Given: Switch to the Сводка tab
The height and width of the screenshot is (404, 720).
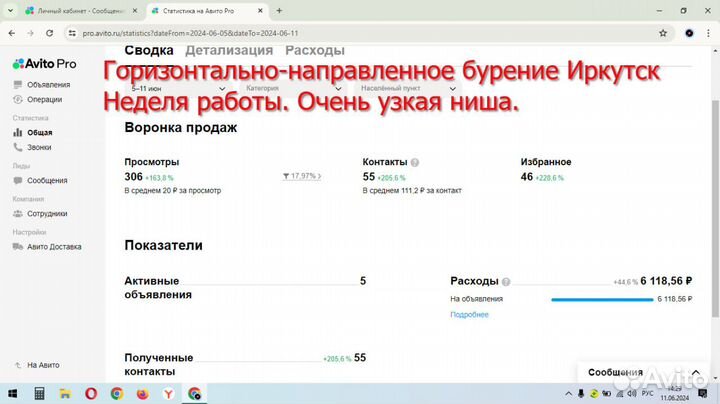Looking at the screenshot, I should [149, 50].
